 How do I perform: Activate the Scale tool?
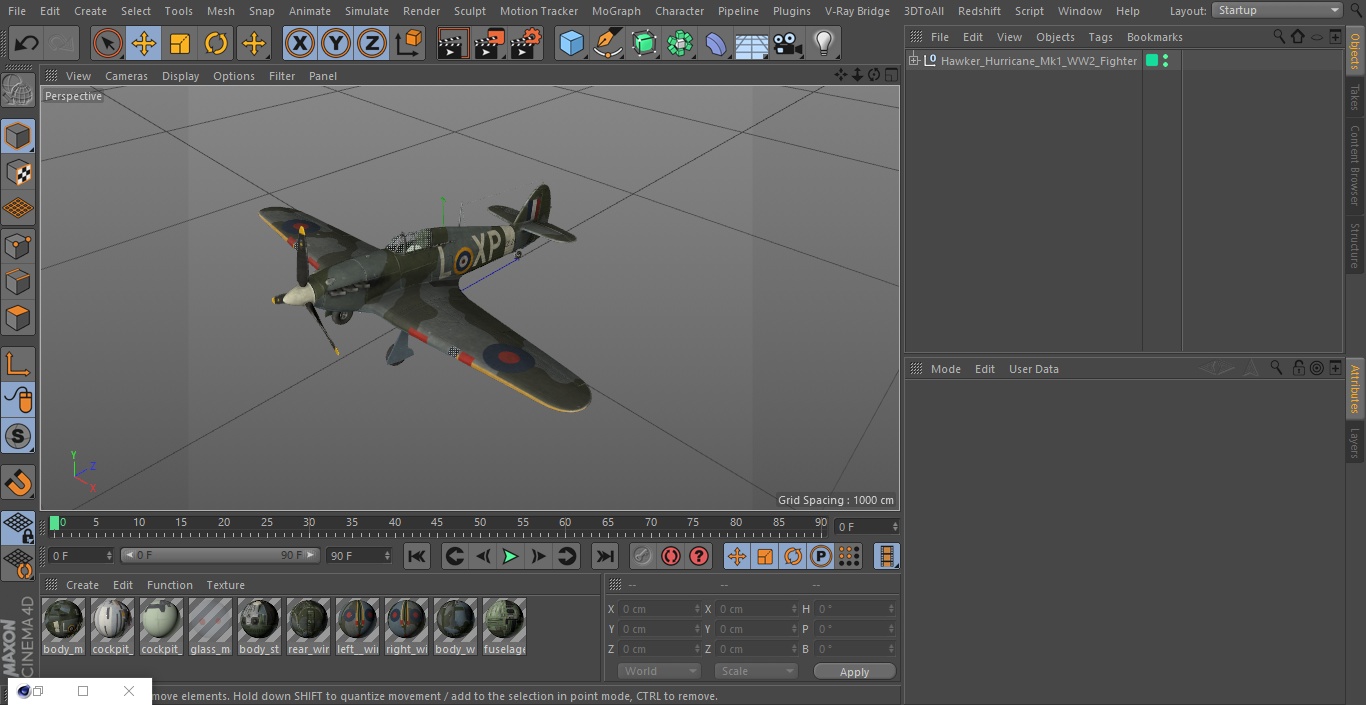tap(180, 43)
